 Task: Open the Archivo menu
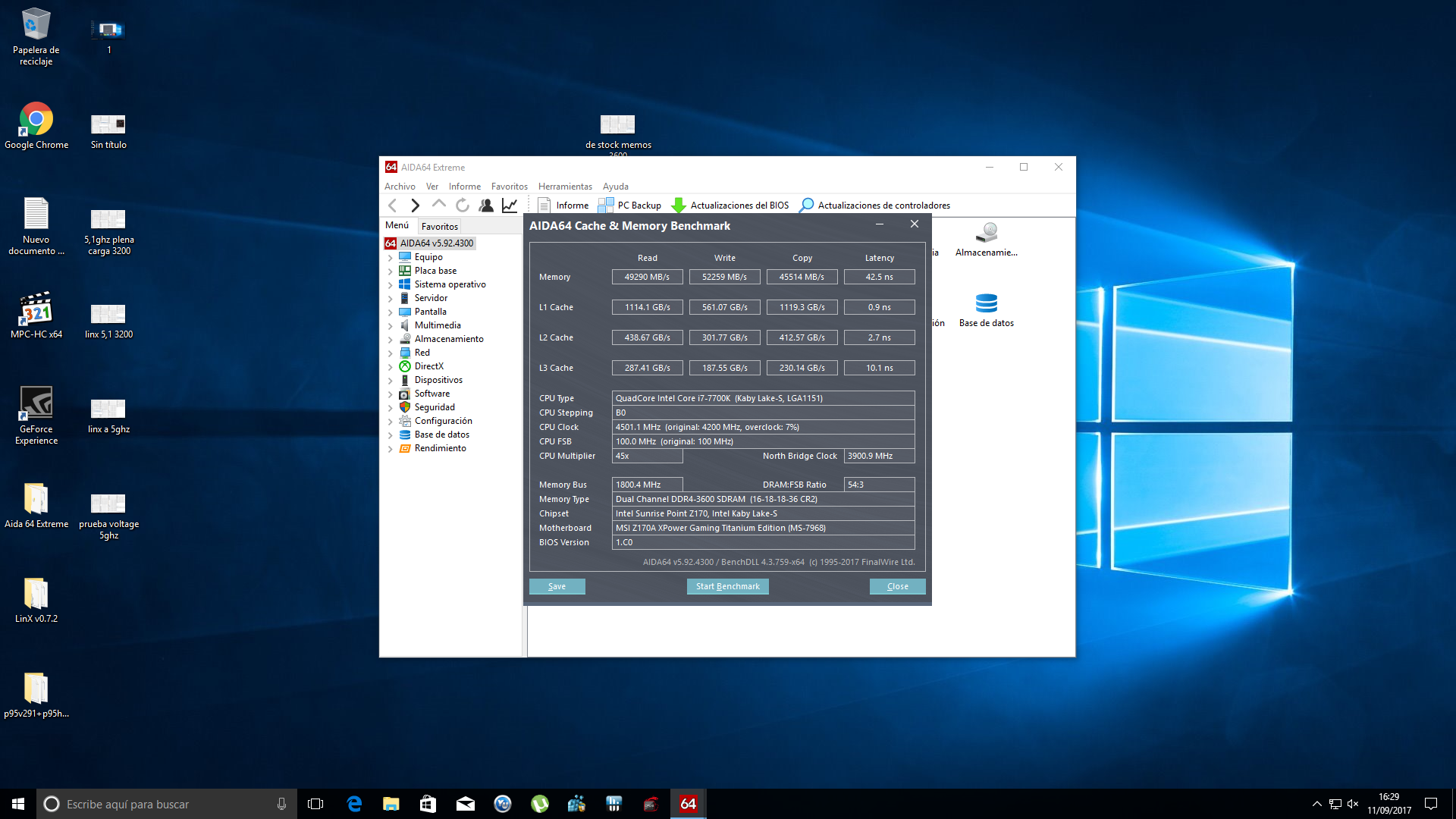pos(400,187)
